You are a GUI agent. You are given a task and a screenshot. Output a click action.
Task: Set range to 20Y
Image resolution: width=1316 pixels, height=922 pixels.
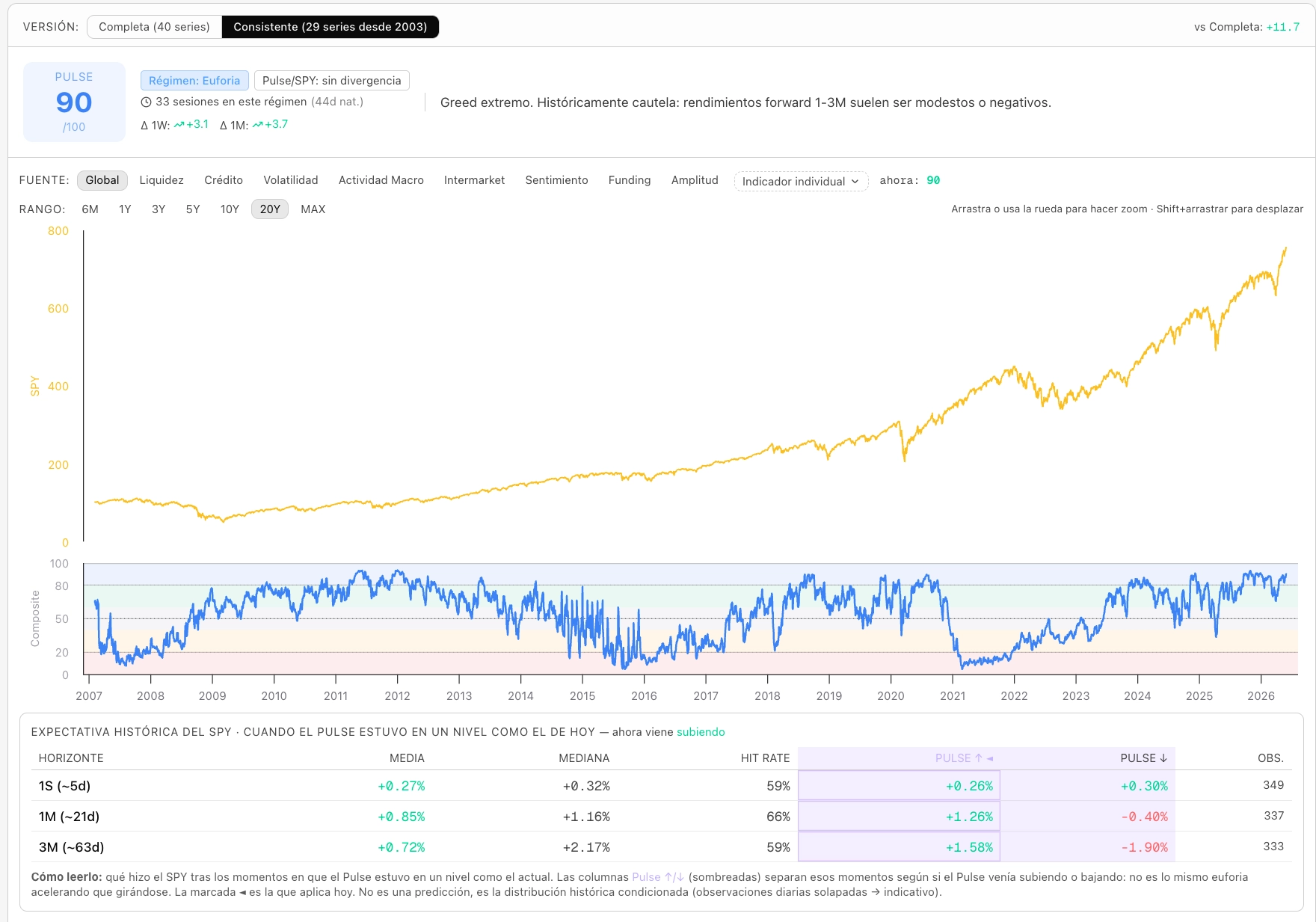[270, 209]
